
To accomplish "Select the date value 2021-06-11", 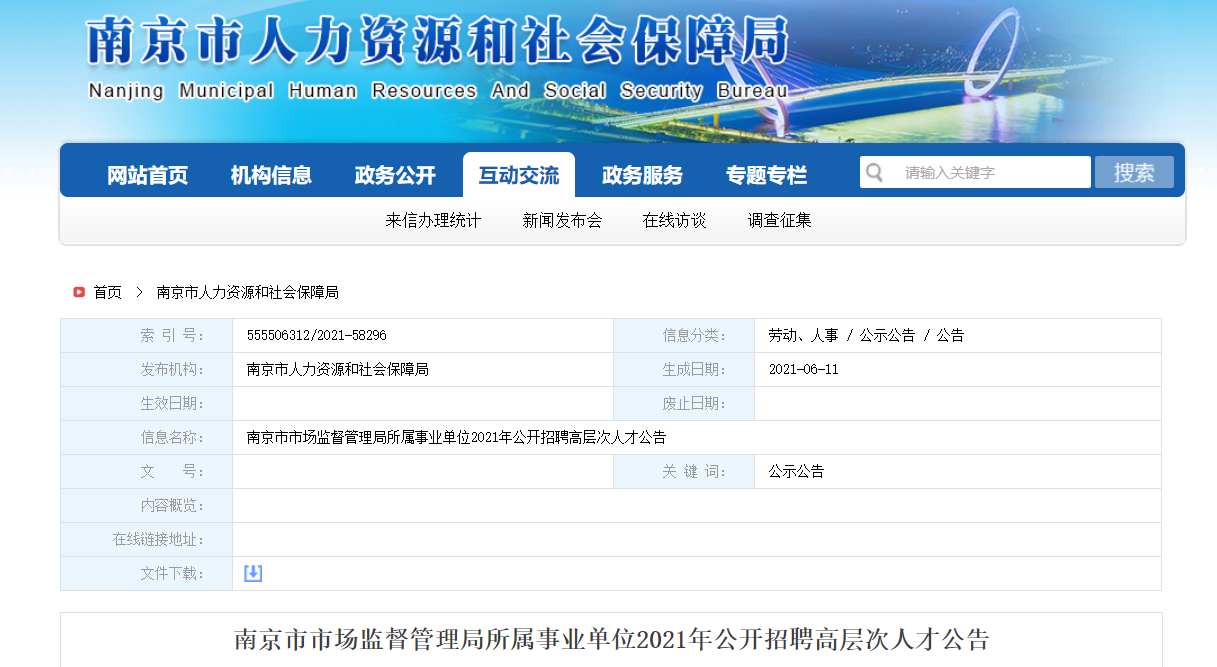I will click(x=804, y=370).
